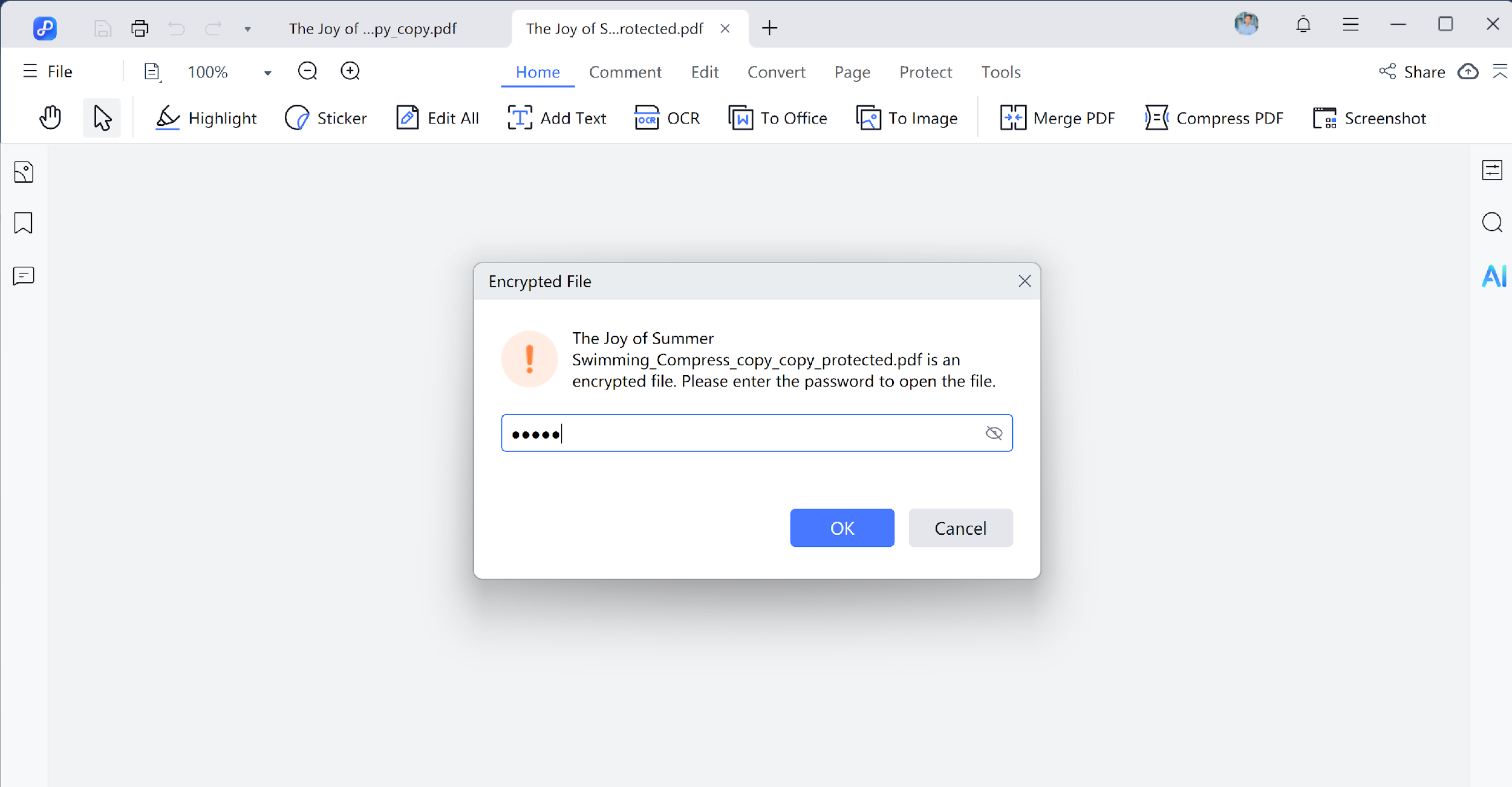Open the Sticker tool
The height and width of the screenshot is (787, 1512).
pos(325,117)
